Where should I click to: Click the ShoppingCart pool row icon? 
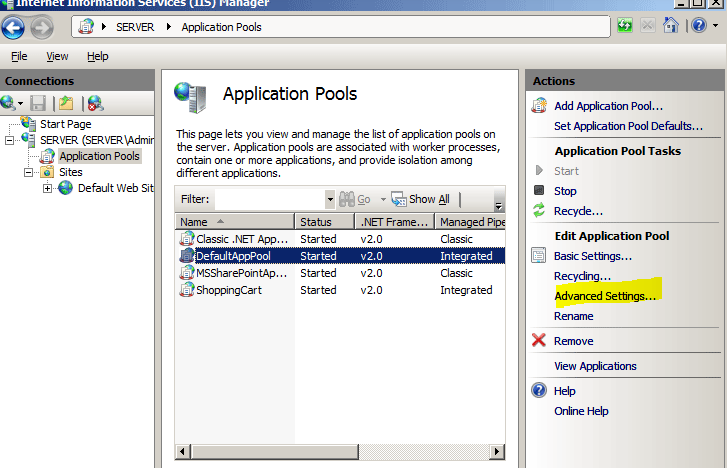click(x=187, y=290)
